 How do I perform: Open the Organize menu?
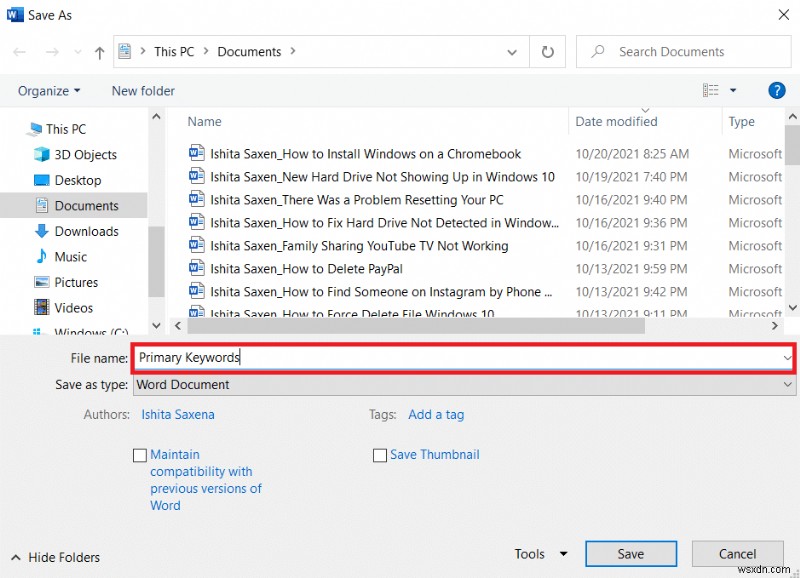tap(49, 91)
